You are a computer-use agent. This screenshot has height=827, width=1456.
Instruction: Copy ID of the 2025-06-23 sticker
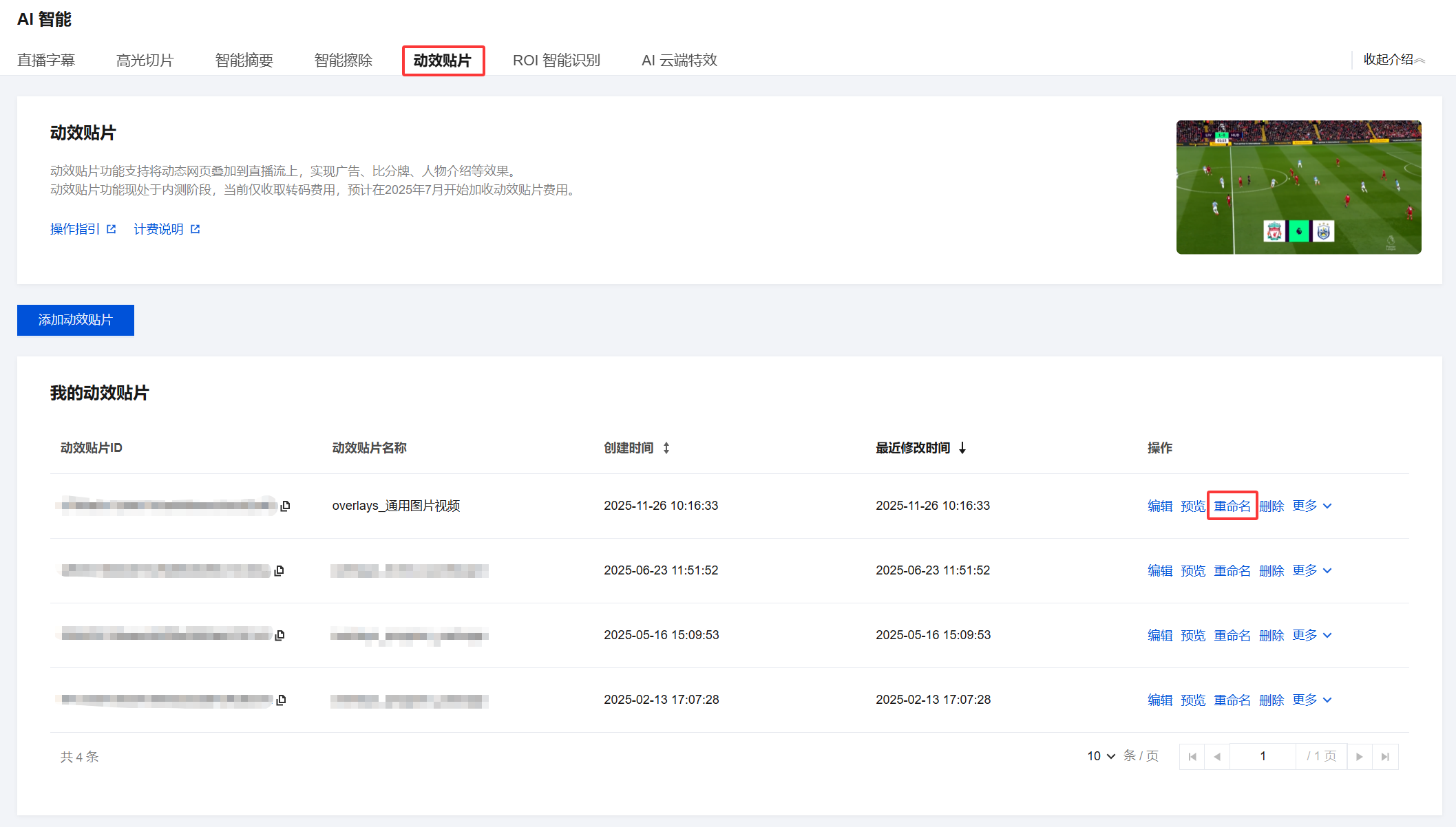click(279, 570)
